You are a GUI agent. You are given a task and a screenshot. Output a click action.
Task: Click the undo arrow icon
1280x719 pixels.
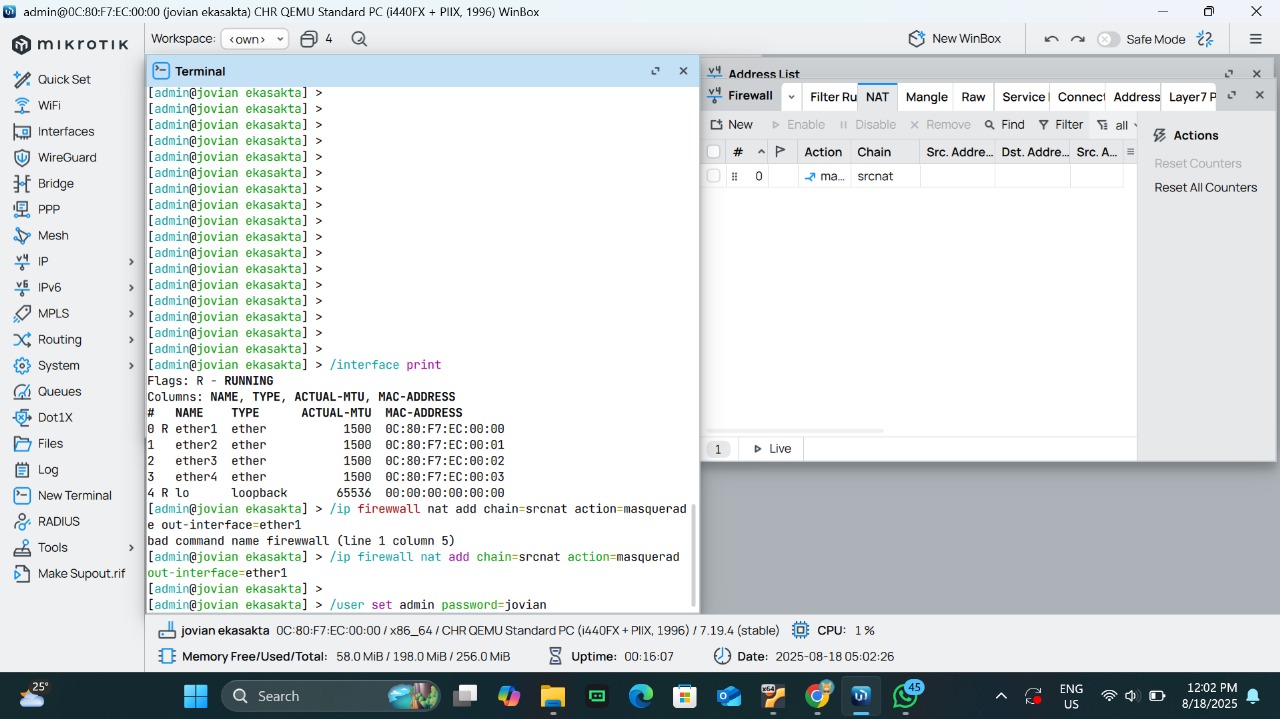1051,39
